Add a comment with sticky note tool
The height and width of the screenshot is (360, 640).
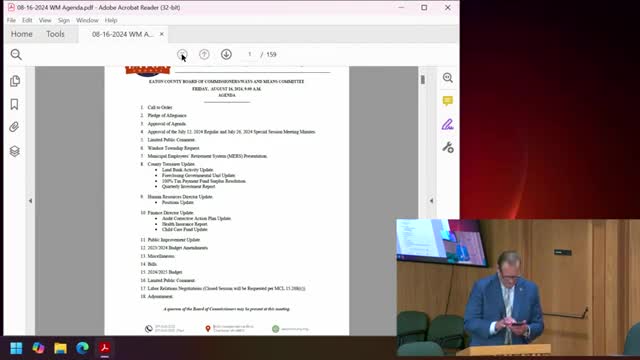point(448,101)
